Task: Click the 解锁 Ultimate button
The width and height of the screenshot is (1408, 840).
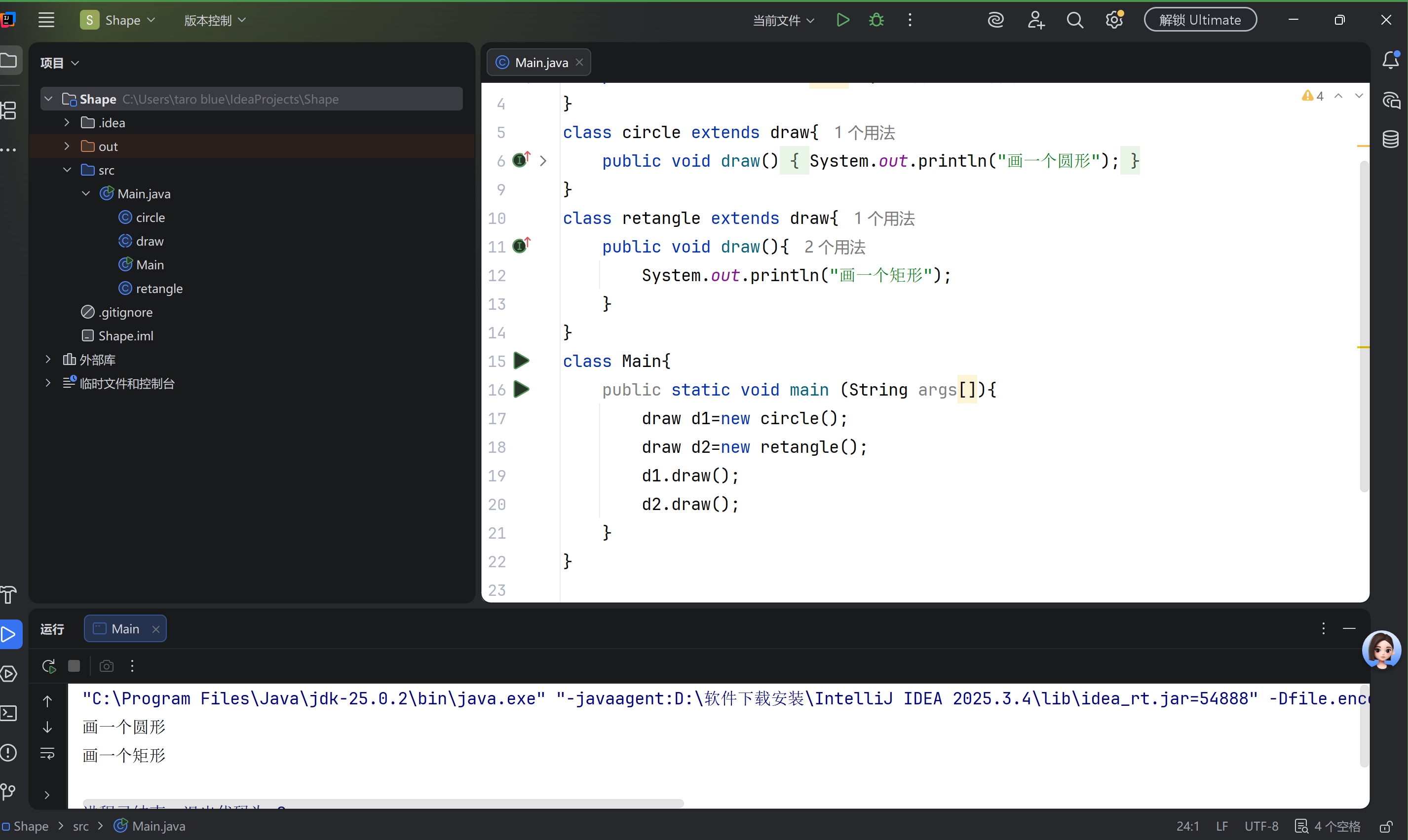Action: (x=1200, y=20)
